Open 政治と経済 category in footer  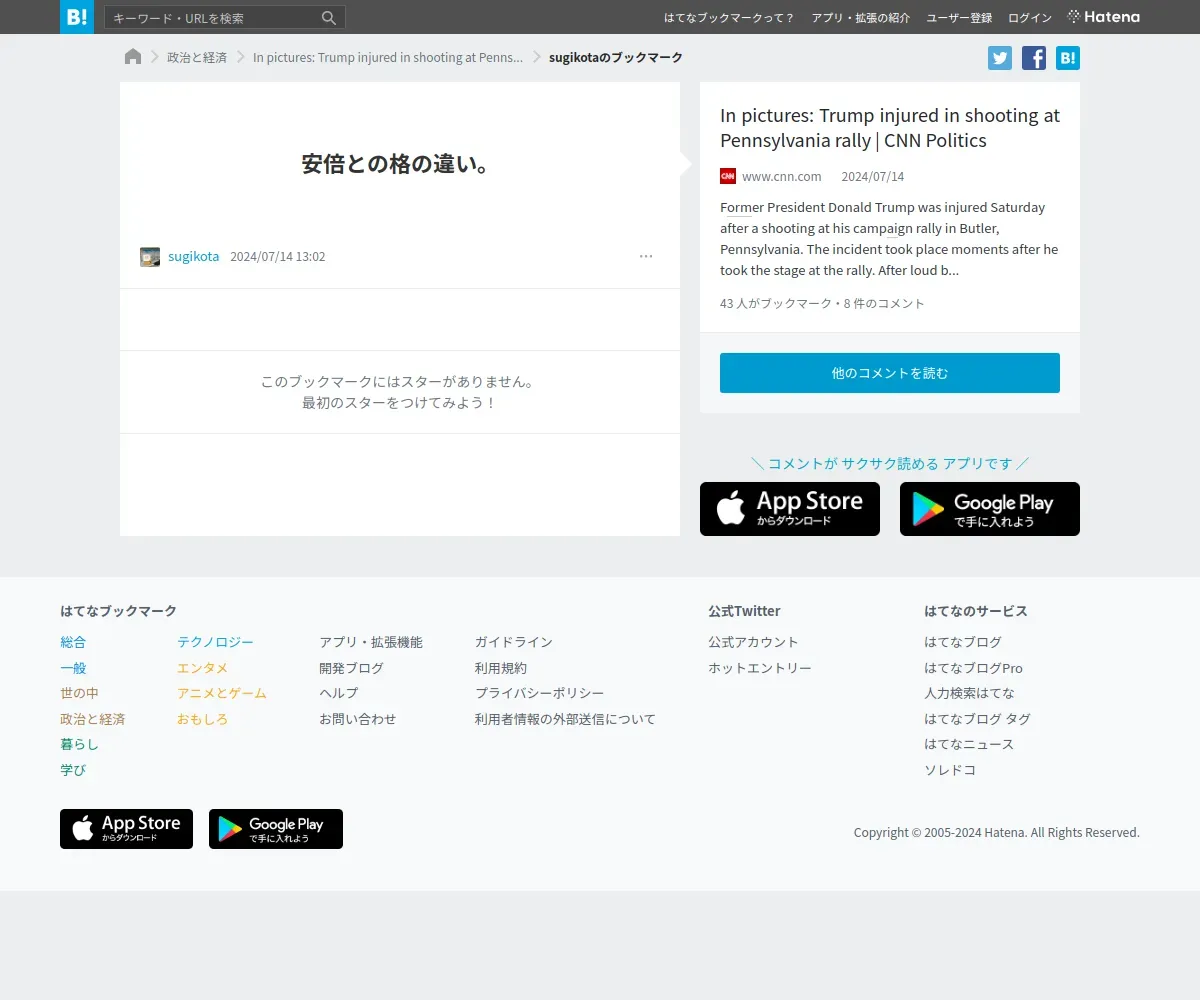click(x=92, y=719)
